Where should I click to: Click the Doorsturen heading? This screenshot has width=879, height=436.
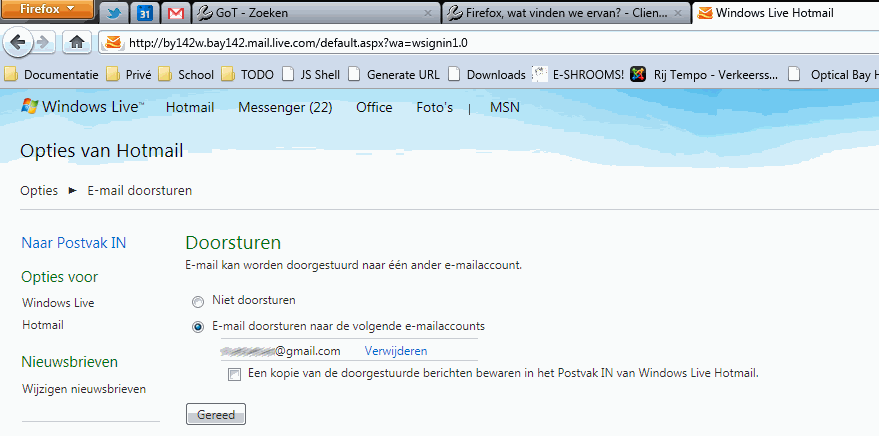[233, 243]
